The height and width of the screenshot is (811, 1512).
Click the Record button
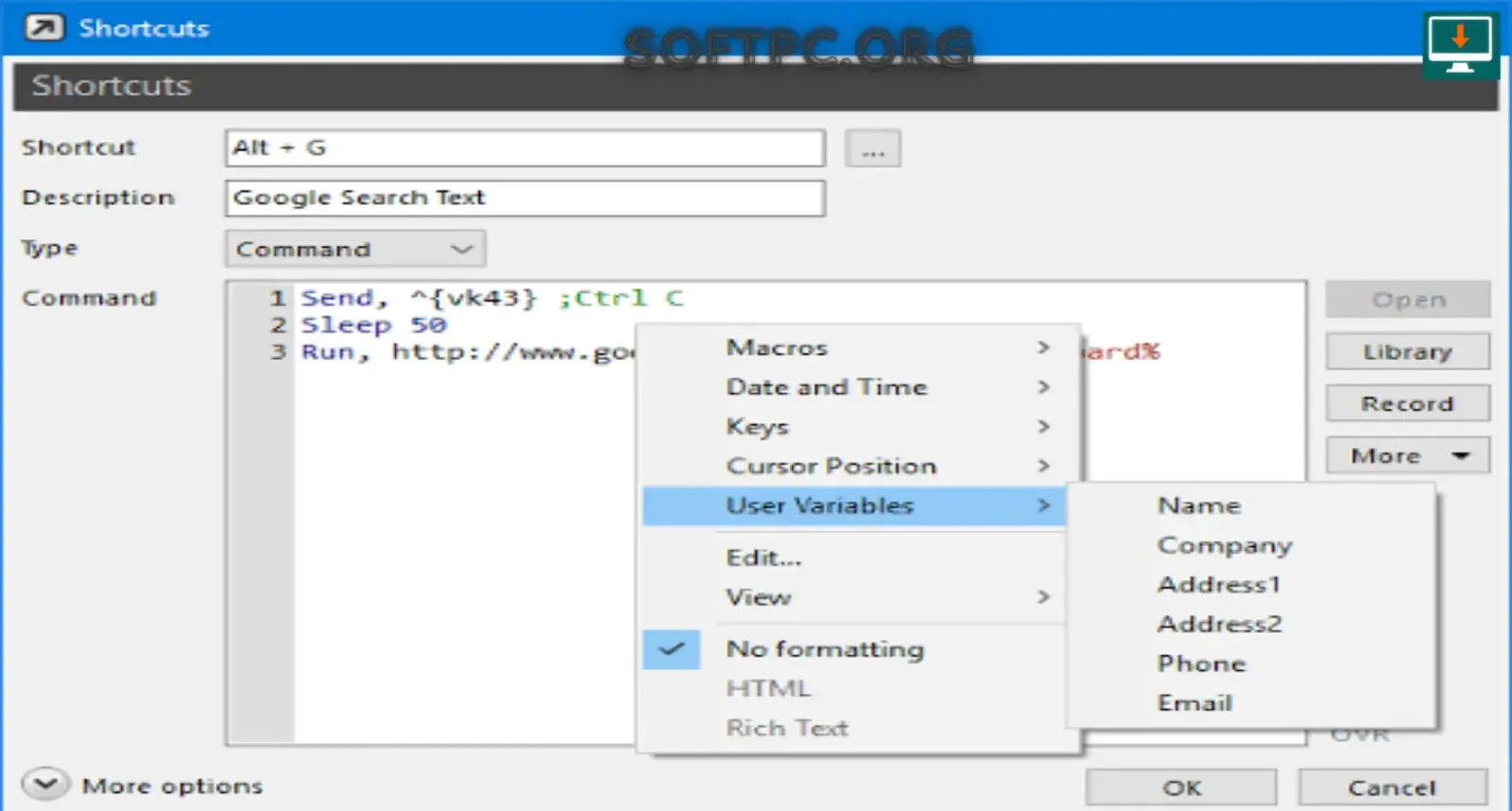1408,404
